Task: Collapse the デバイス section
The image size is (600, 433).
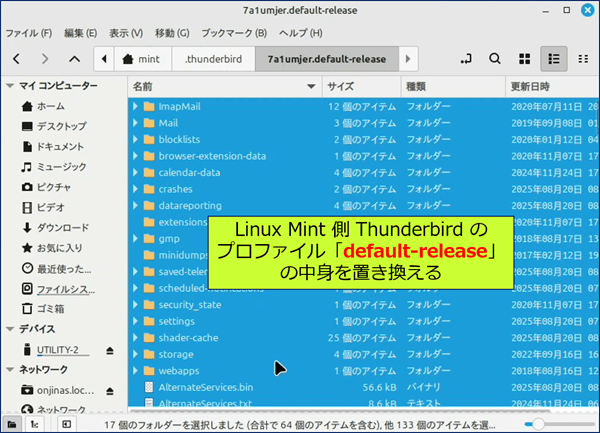Action: tap(10, 329)
